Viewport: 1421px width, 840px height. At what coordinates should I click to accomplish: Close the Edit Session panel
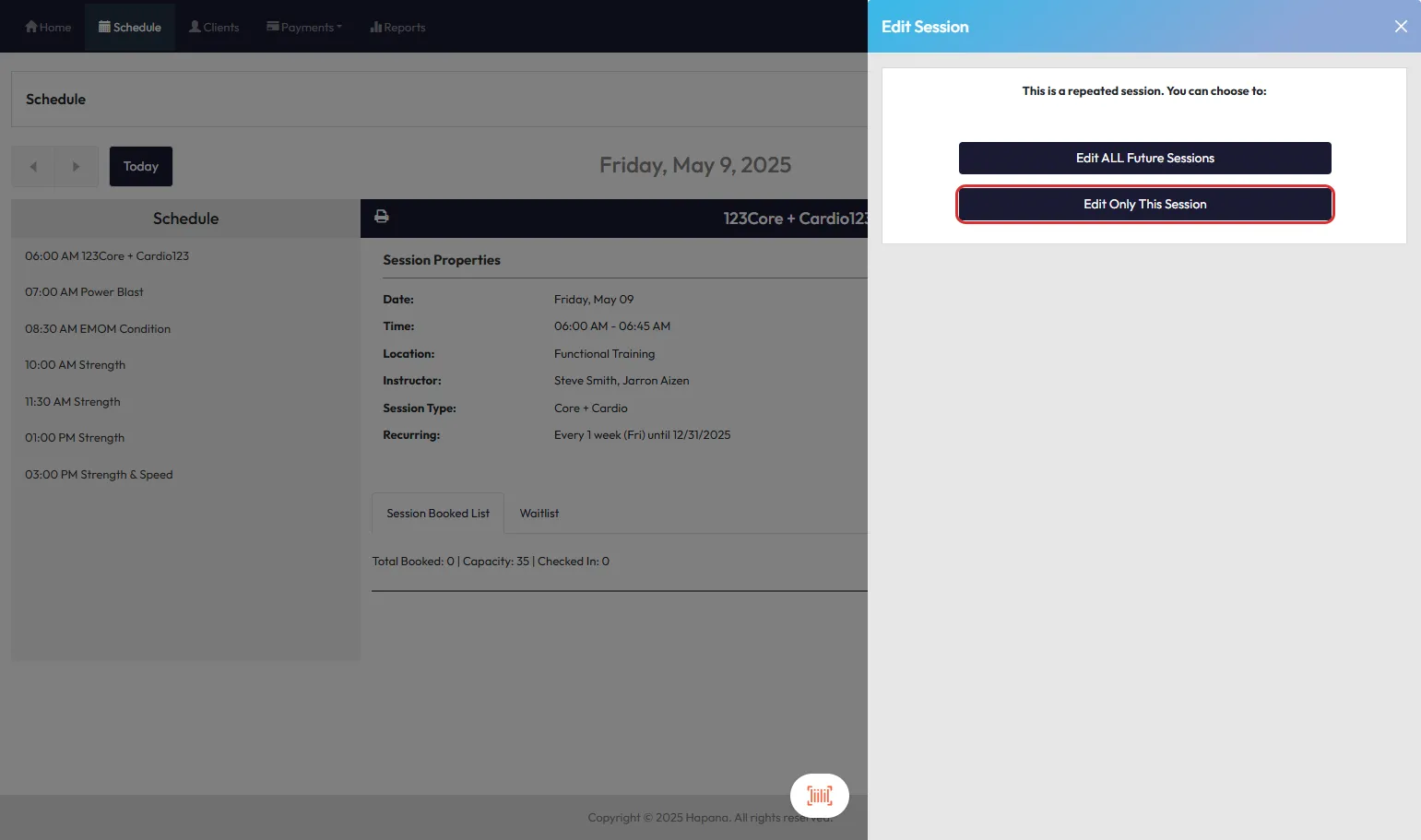1400,27
